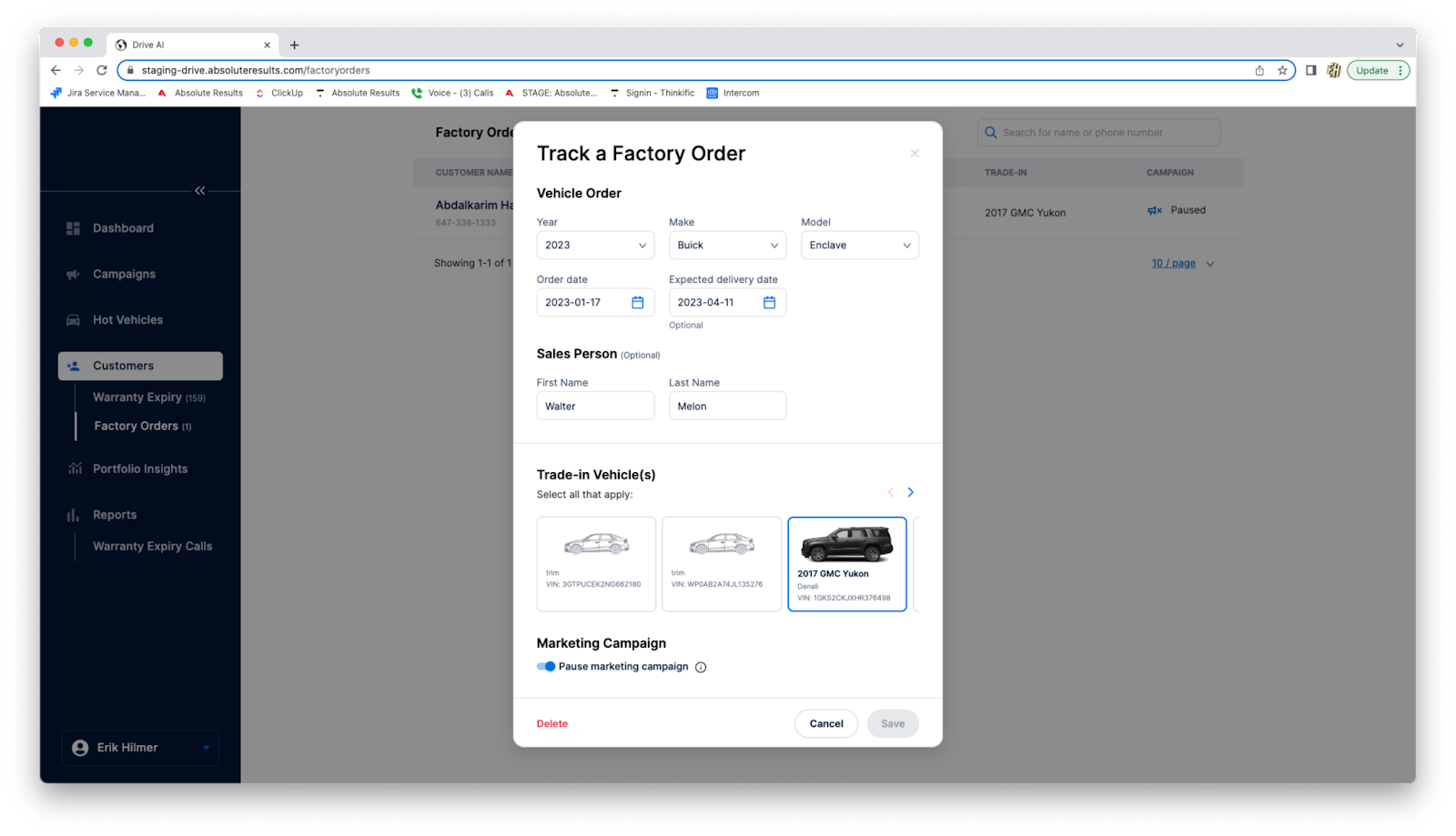Expand the Year dropdown showing 2023
1456x836 pixels.
tap(595, 246)
